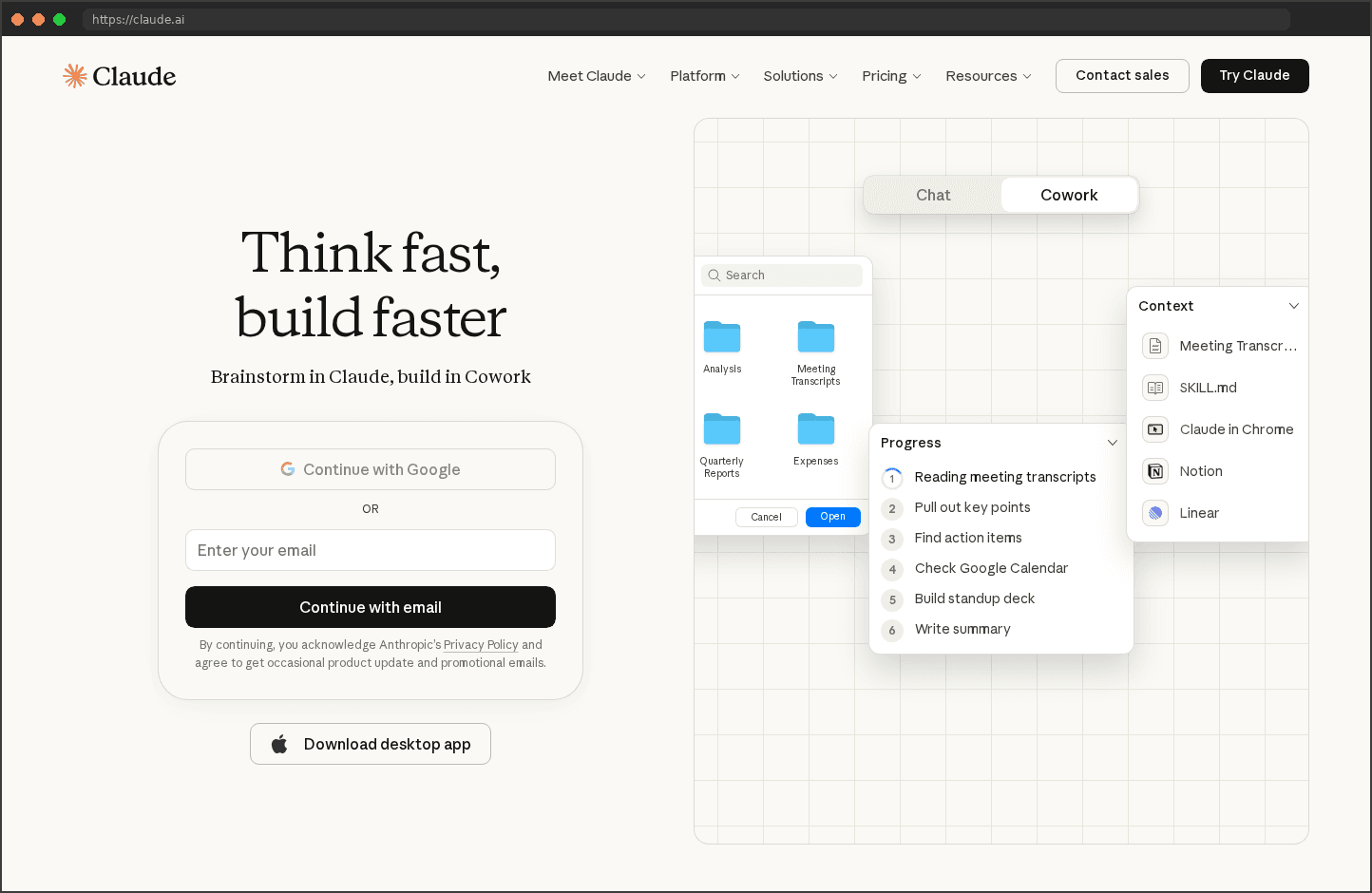1372x893 pixels.
Task: Open the Privacy Policy link
Action: tap(481, 645)
